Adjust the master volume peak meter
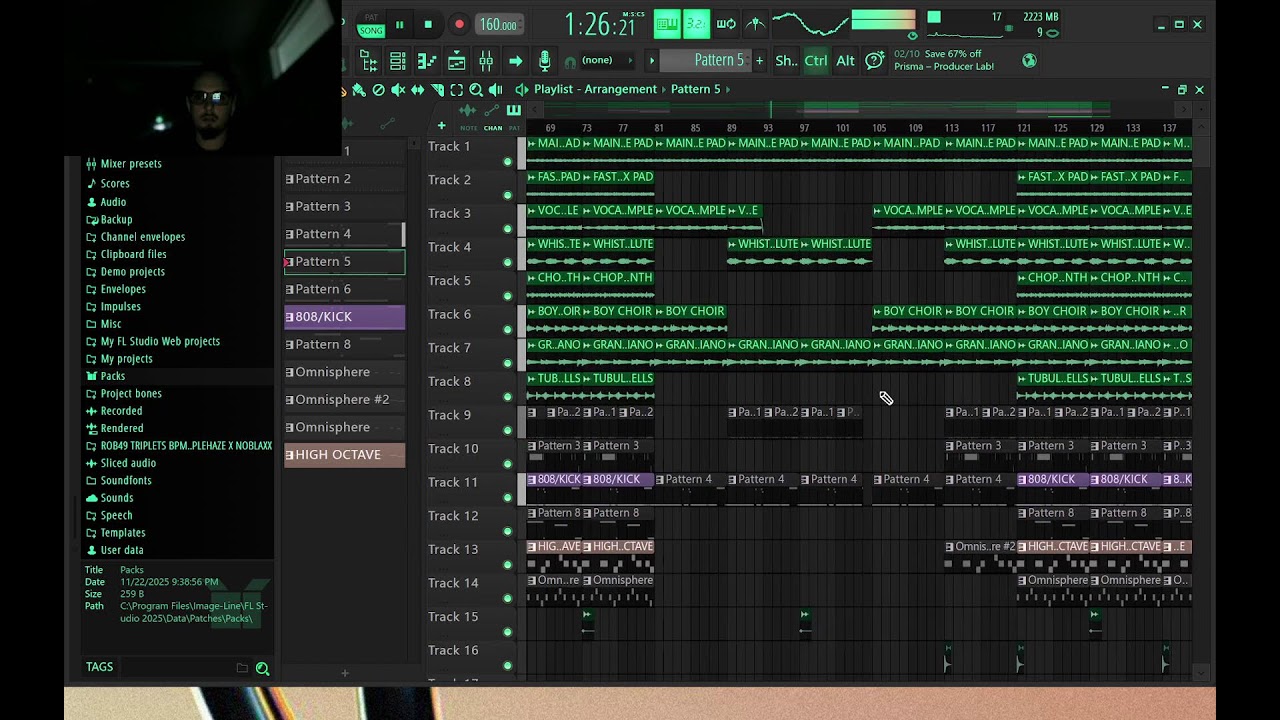This screenshot has width=1280, height=720. pos(883,20)
